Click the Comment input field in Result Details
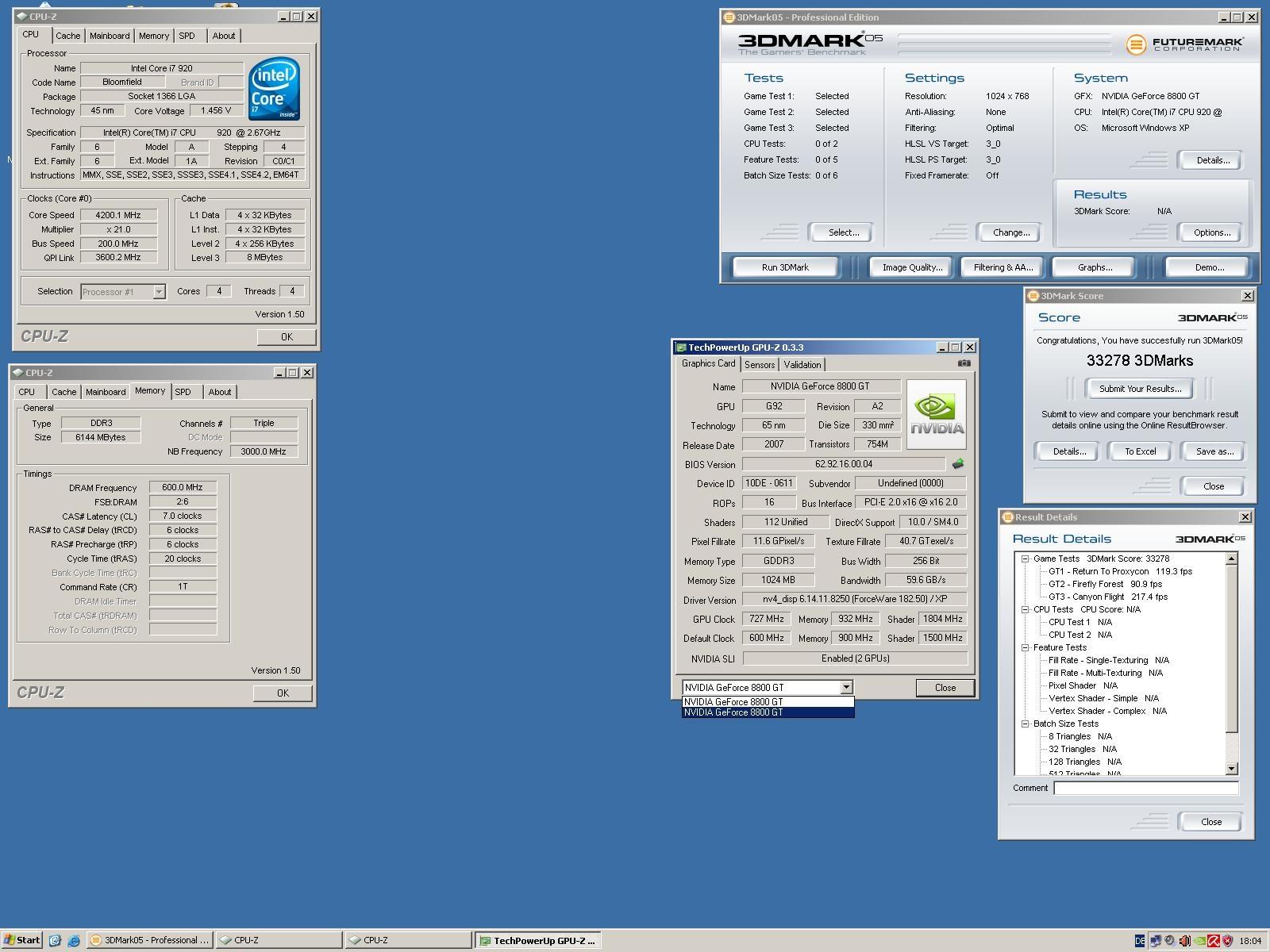Viewport: 1270px width, 952px height. coord(1145,788)
